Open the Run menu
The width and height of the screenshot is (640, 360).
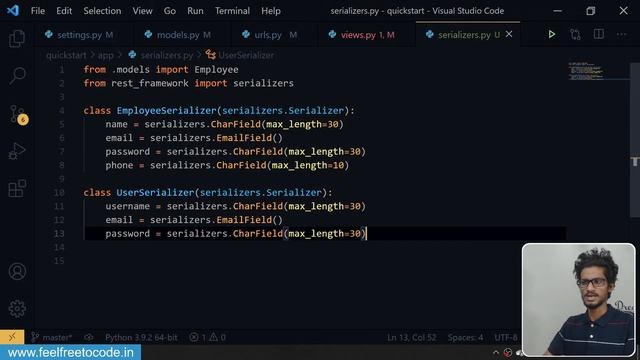[195, 11]
